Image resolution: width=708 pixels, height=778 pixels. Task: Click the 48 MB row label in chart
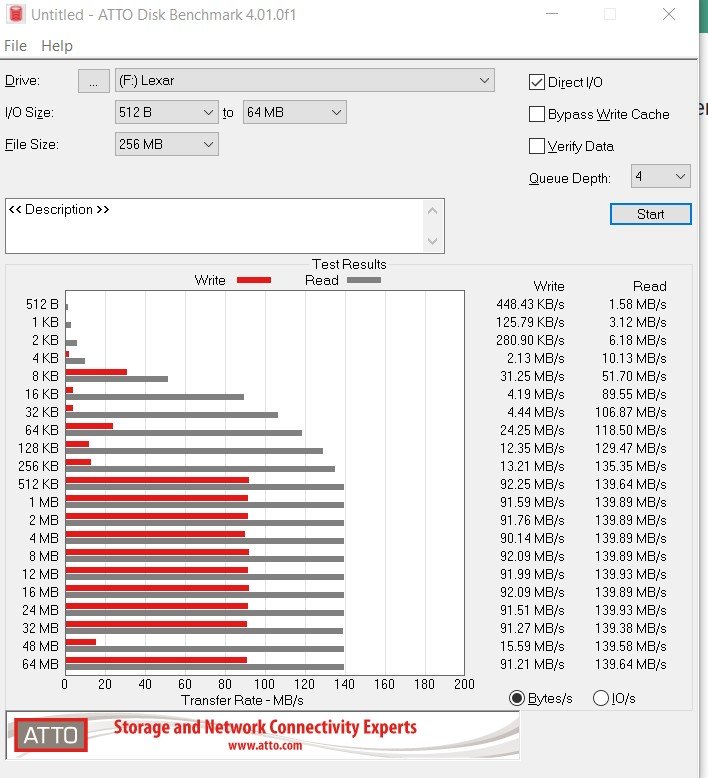pyautogui.click(x=40, y=646)
